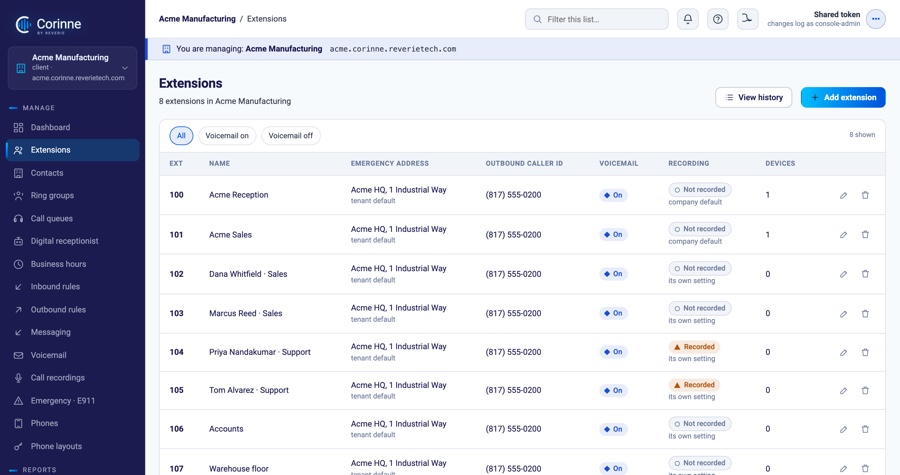This screenshot has width=900, height=475.
Task: Click Recorded badge for Priya Nandakumar
Action: [694, 346]
